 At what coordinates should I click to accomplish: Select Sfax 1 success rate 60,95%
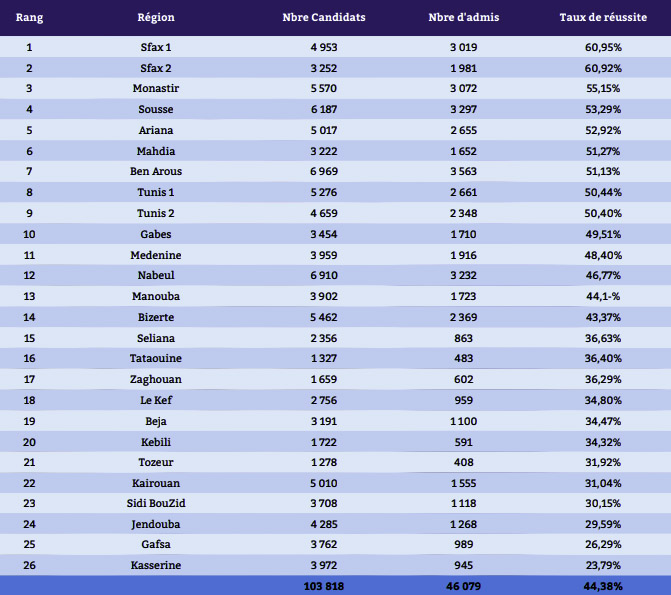point(603,47)
